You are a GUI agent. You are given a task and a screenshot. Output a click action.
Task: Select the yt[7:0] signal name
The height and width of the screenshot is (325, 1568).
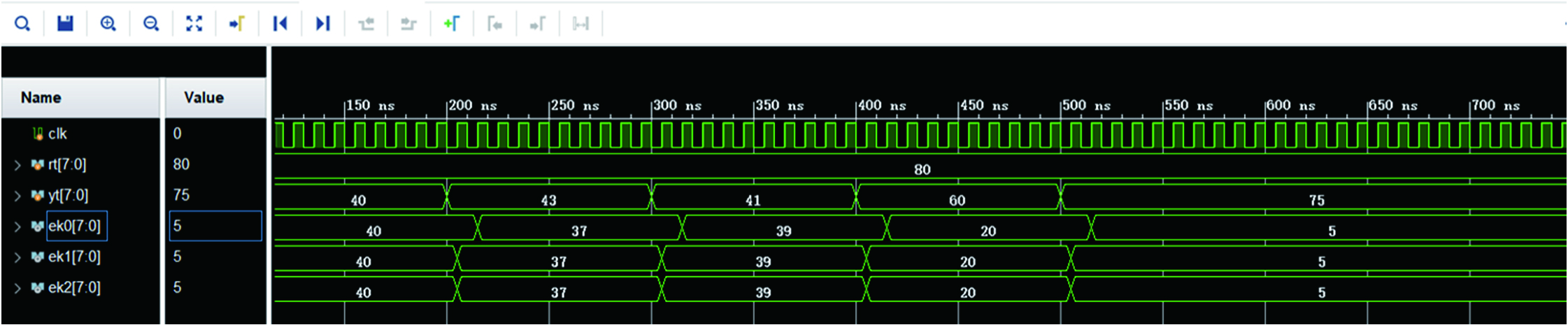pos(68,196)
